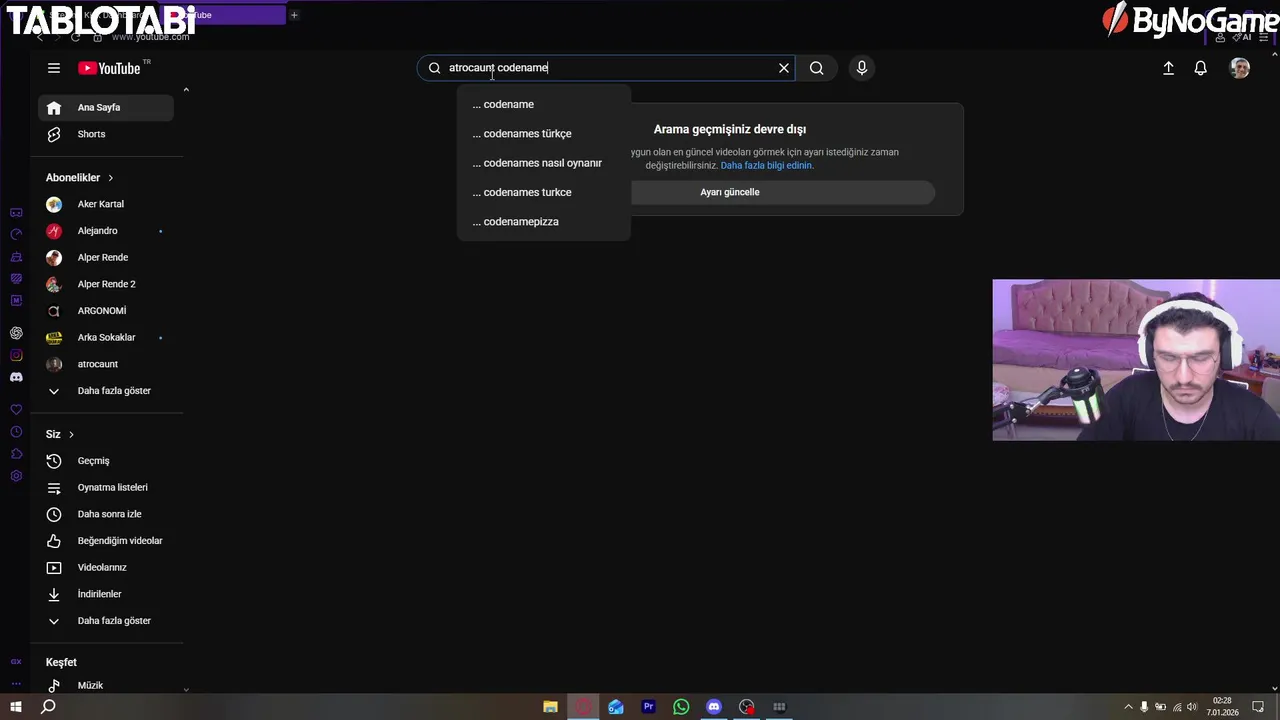Open ChatGPT in Opera sidebar
Image resolution: width=1280 pixels, height=720 pixels.
pos(16,333)
